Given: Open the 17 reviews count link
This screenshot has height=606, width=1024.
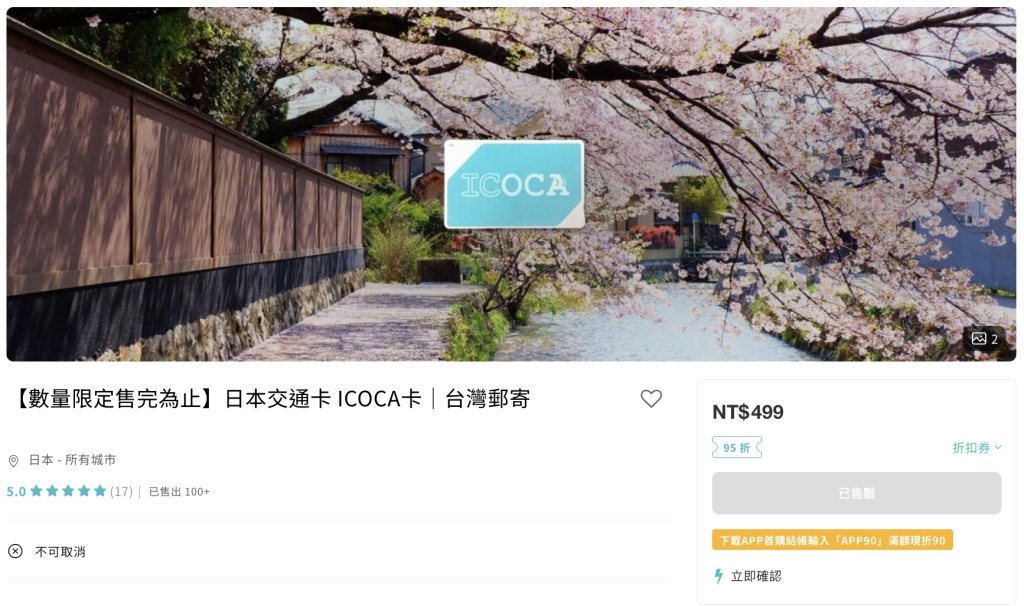Looking at the screenshot, I should 121,491.
